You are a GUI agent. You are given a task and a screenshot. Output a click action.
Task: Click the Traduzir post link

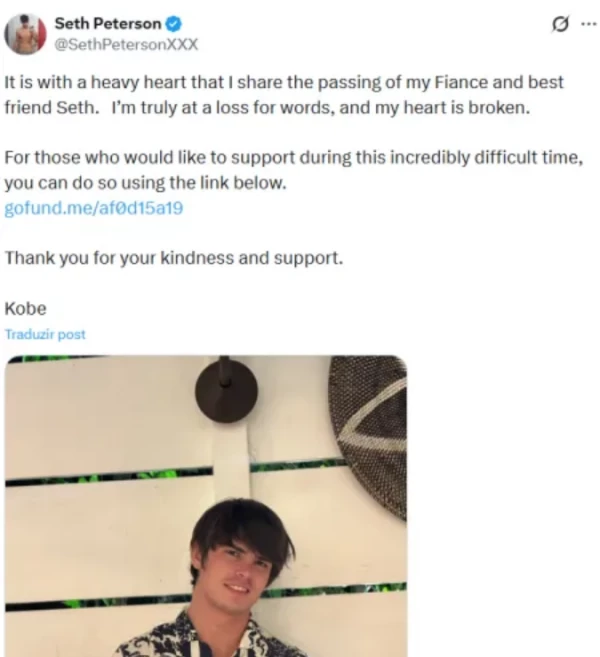pos(45,335)
